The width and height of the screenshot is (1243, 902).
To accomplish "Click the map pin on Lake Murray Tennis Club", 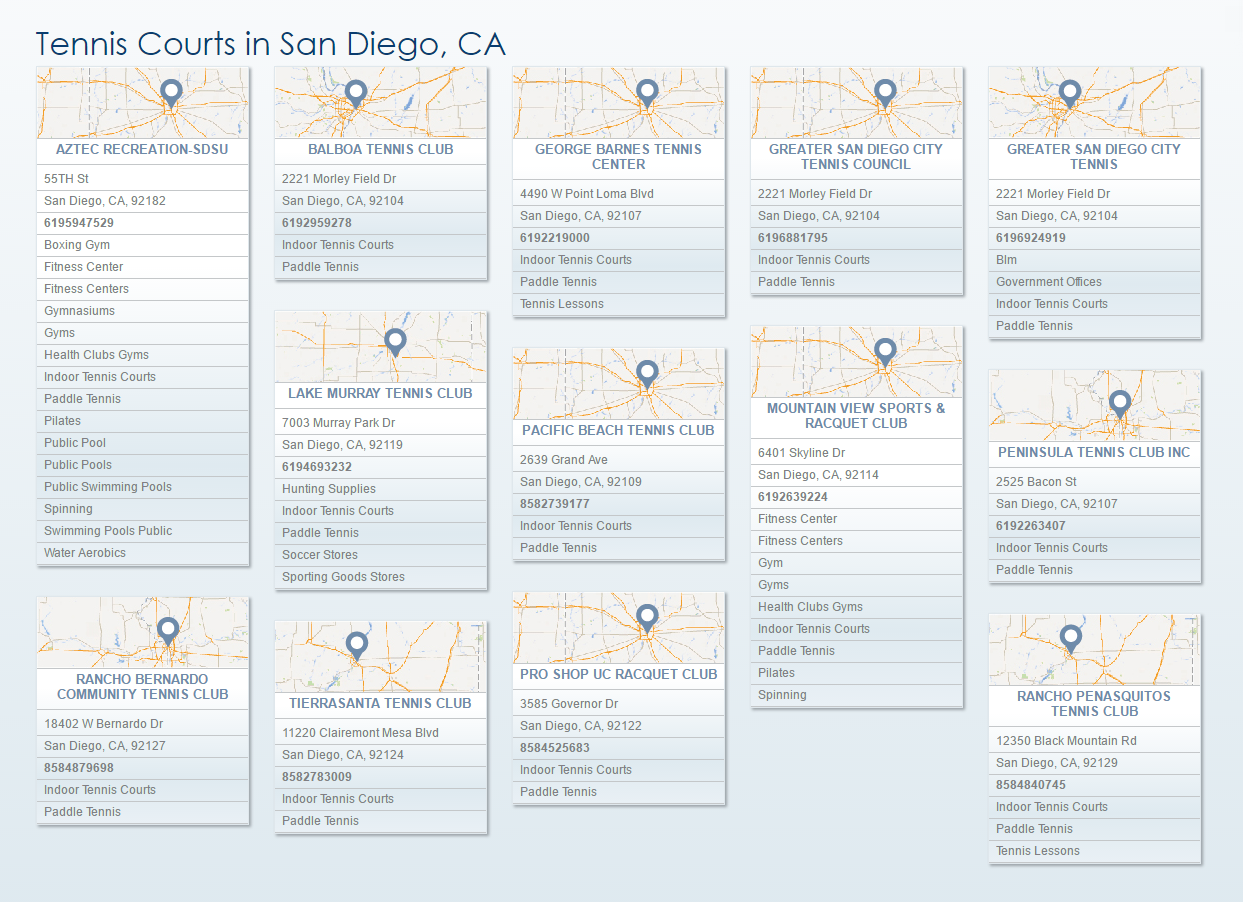I will point(396,341).
